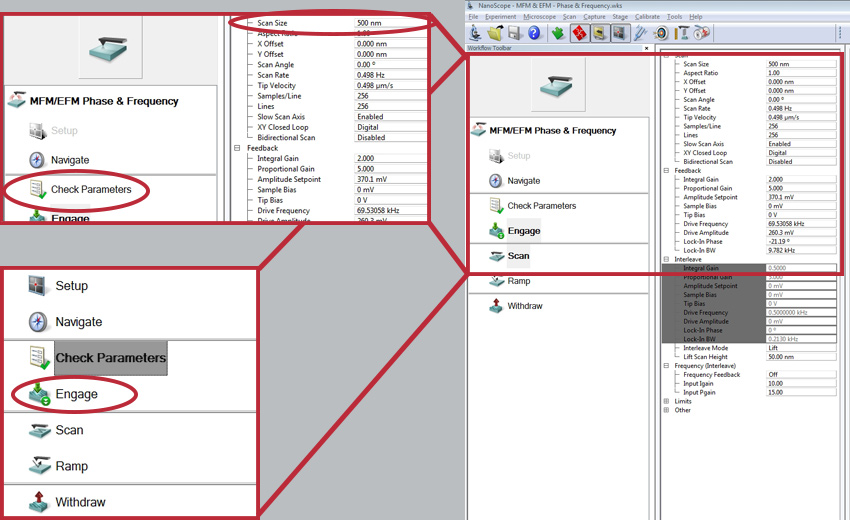Click the Ramp icon in the main workflow toolbar
850x520 pixels.
(x=497, y=281)
